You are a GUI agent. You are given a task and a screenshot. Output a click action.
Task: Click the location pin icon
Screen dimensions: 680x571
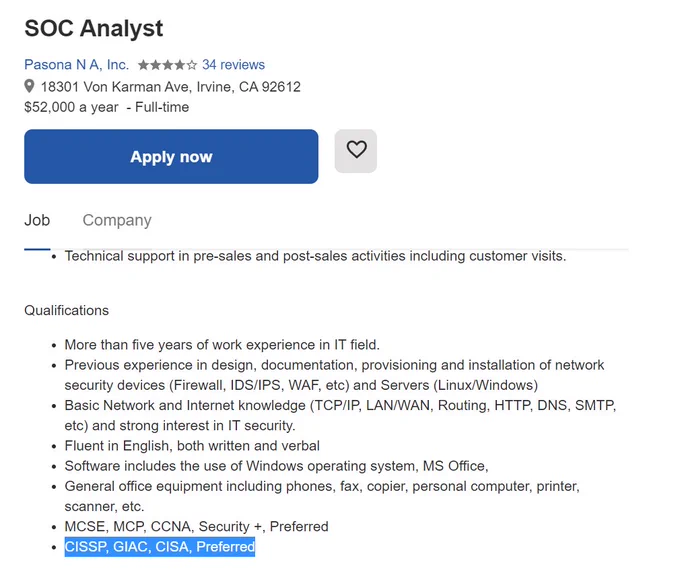click(x=29, y=86)
